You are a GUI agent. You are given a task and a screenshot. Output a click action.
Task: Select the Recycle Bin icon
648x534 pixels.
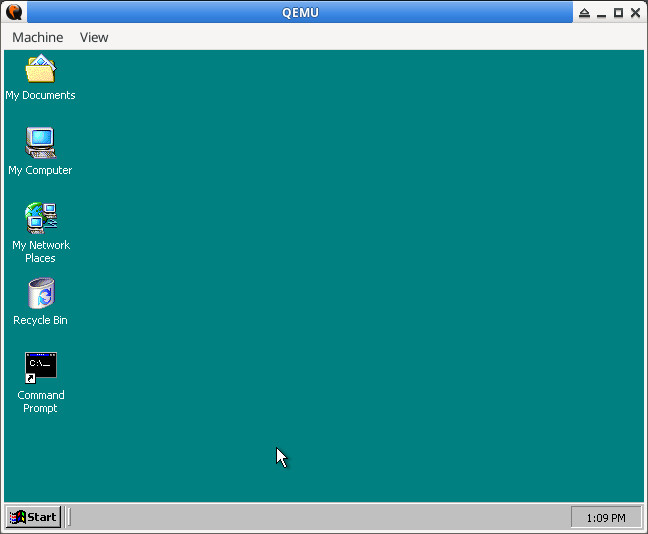tap(40, 293)
